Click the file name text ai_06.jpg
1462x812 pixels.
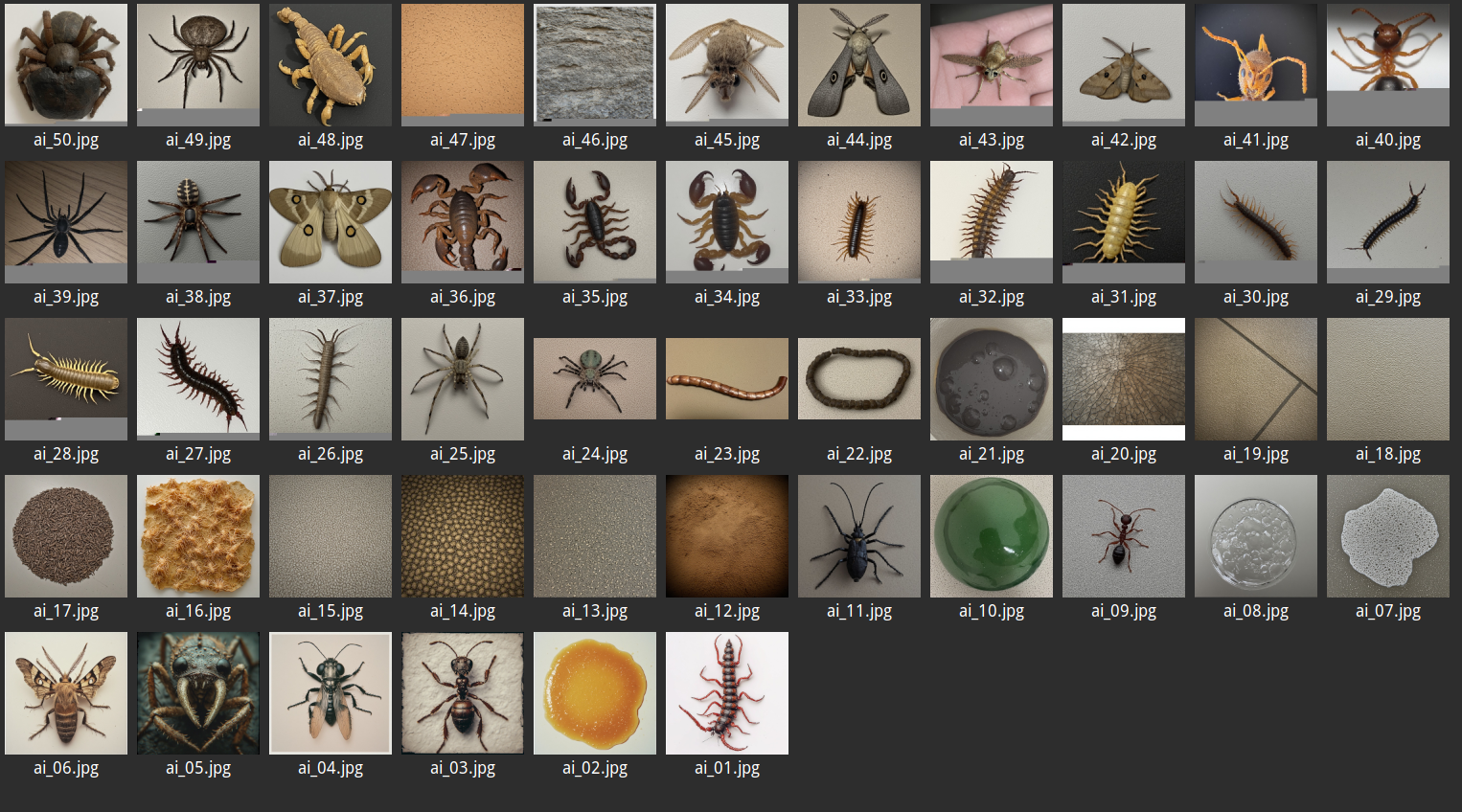[x=66, y=768]
